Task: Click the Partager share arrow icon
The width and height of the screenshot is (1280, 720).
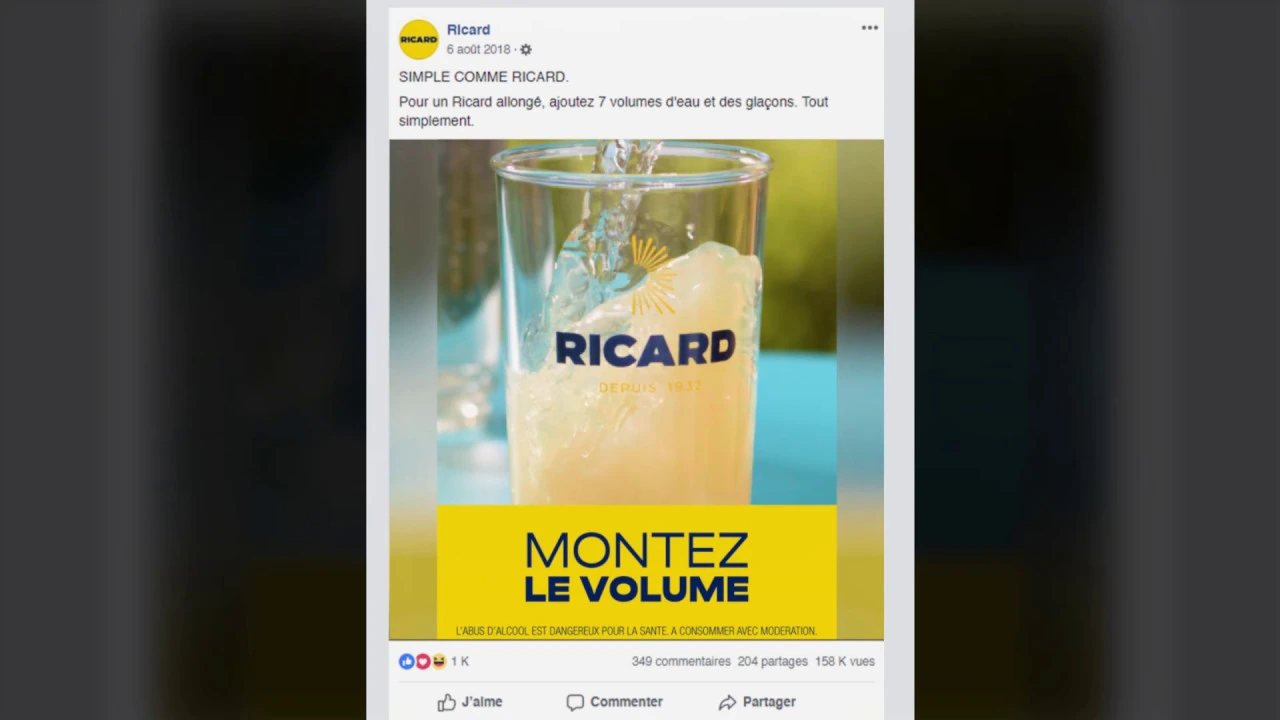Action: click(727, 702)
